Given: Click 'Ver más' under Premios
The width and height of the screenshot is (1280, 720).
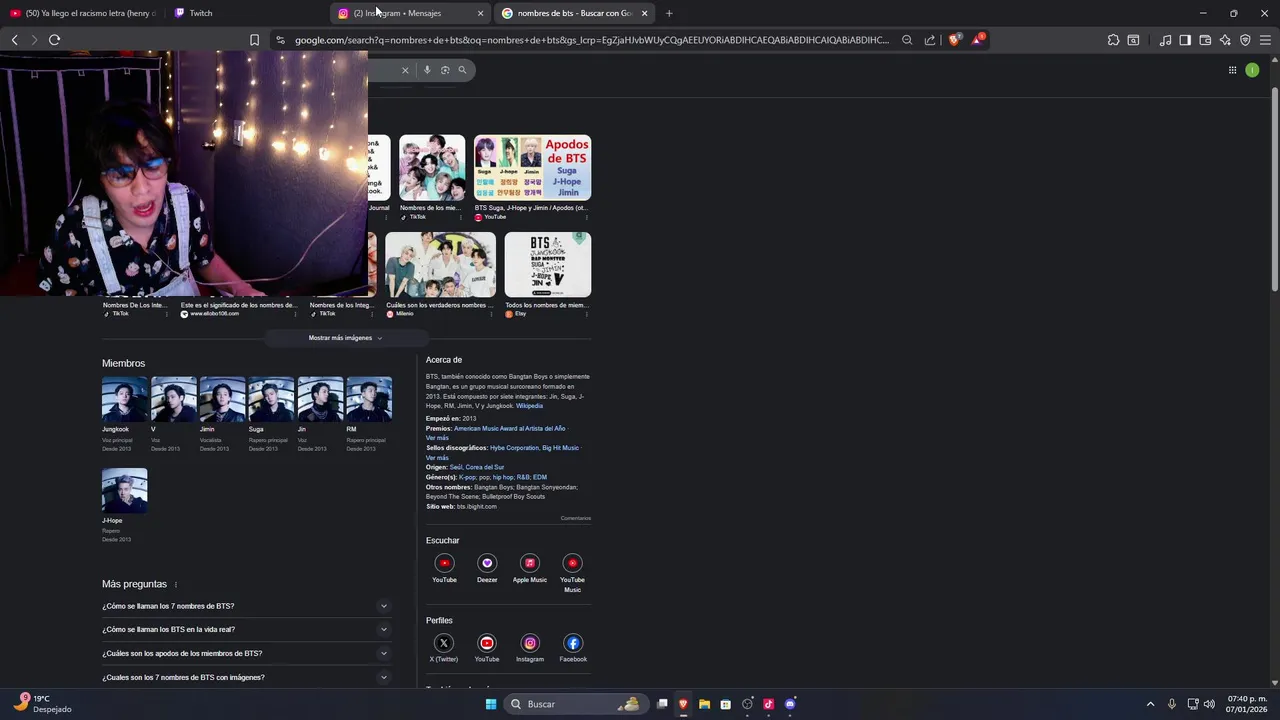Looking at the screenshot, I should (437, 438).
